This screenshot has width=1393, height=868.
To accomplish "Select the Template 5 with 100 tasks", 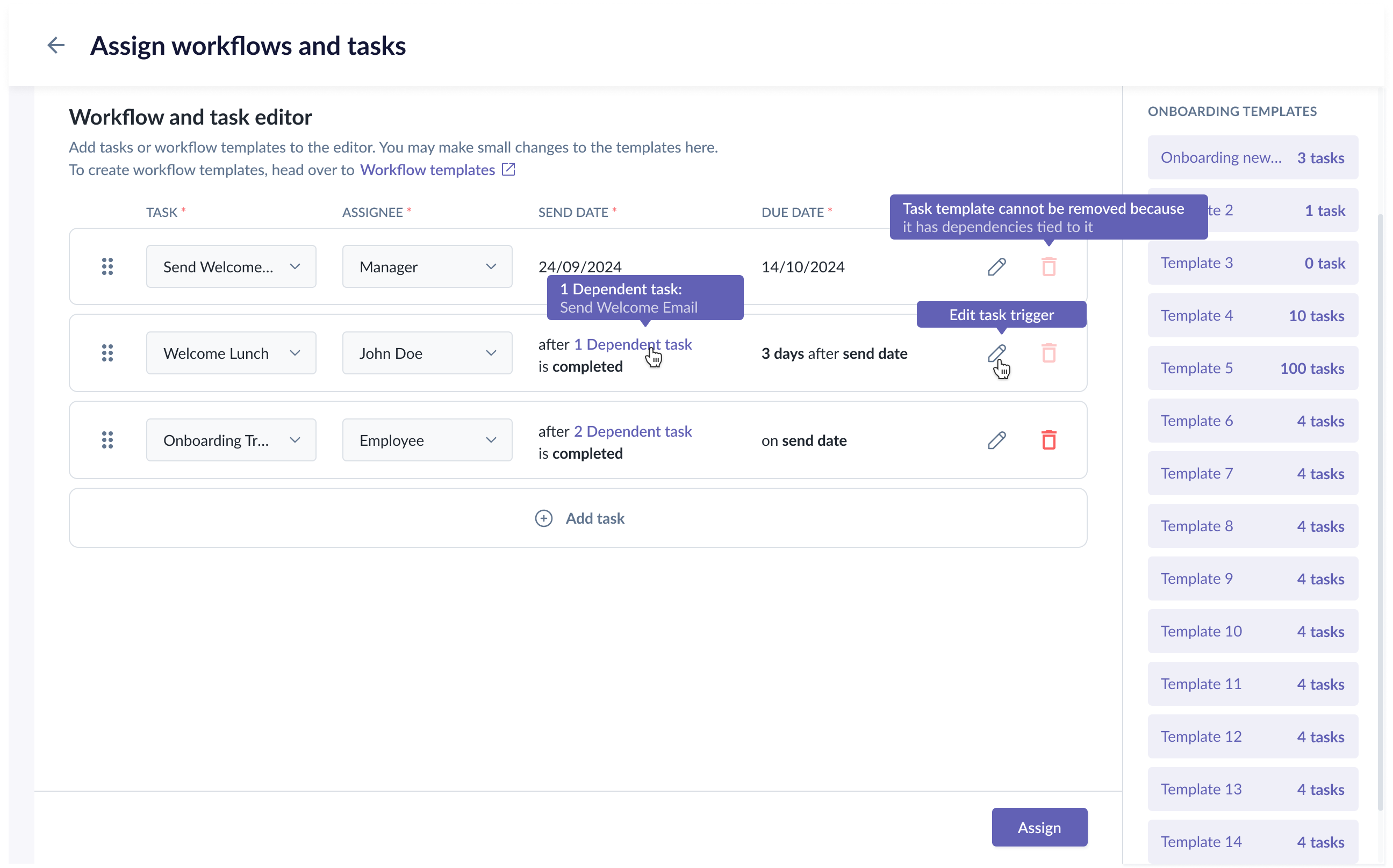I will 1252,368.
